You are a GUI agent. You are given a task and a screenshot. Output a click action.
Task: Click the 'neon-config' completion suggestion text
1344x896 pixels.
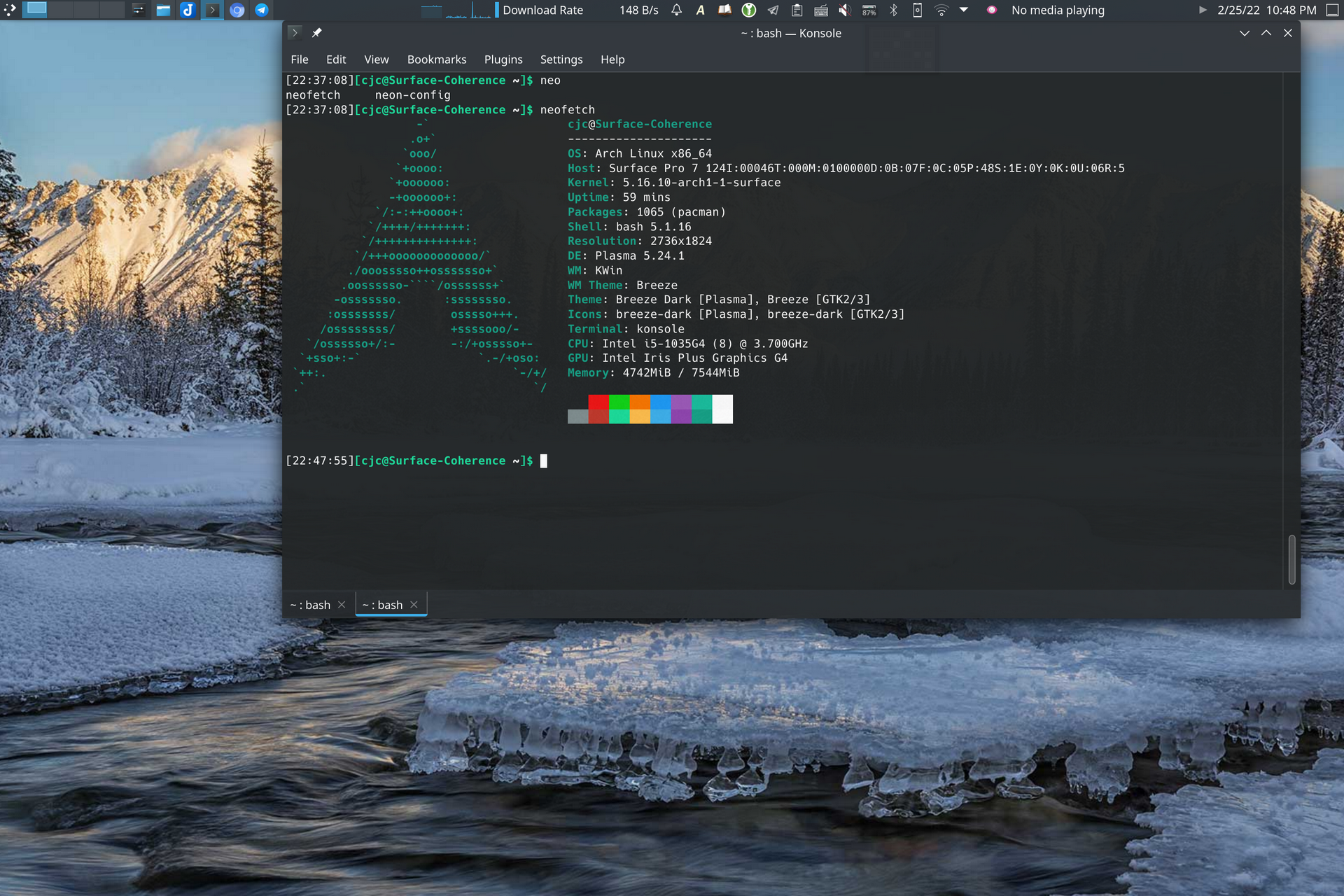[413, 95]
